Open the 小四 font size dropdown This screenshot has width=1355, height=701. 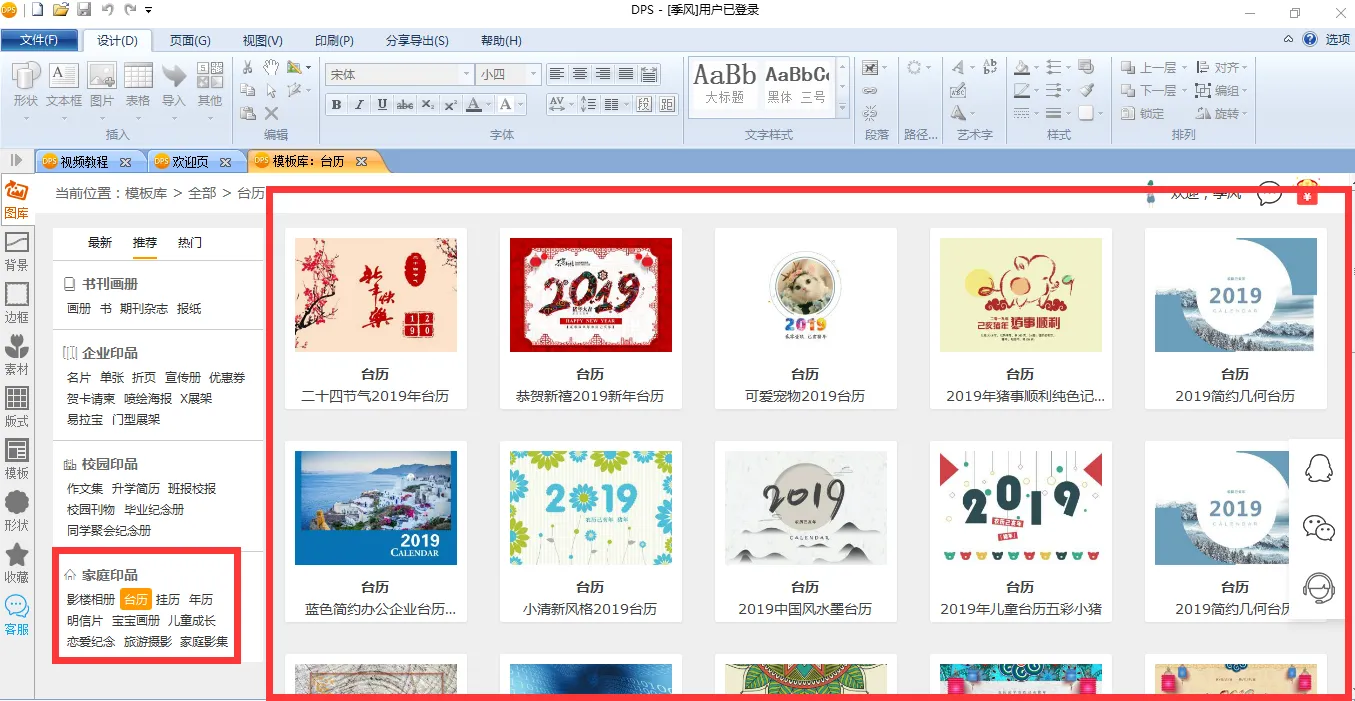534,75
